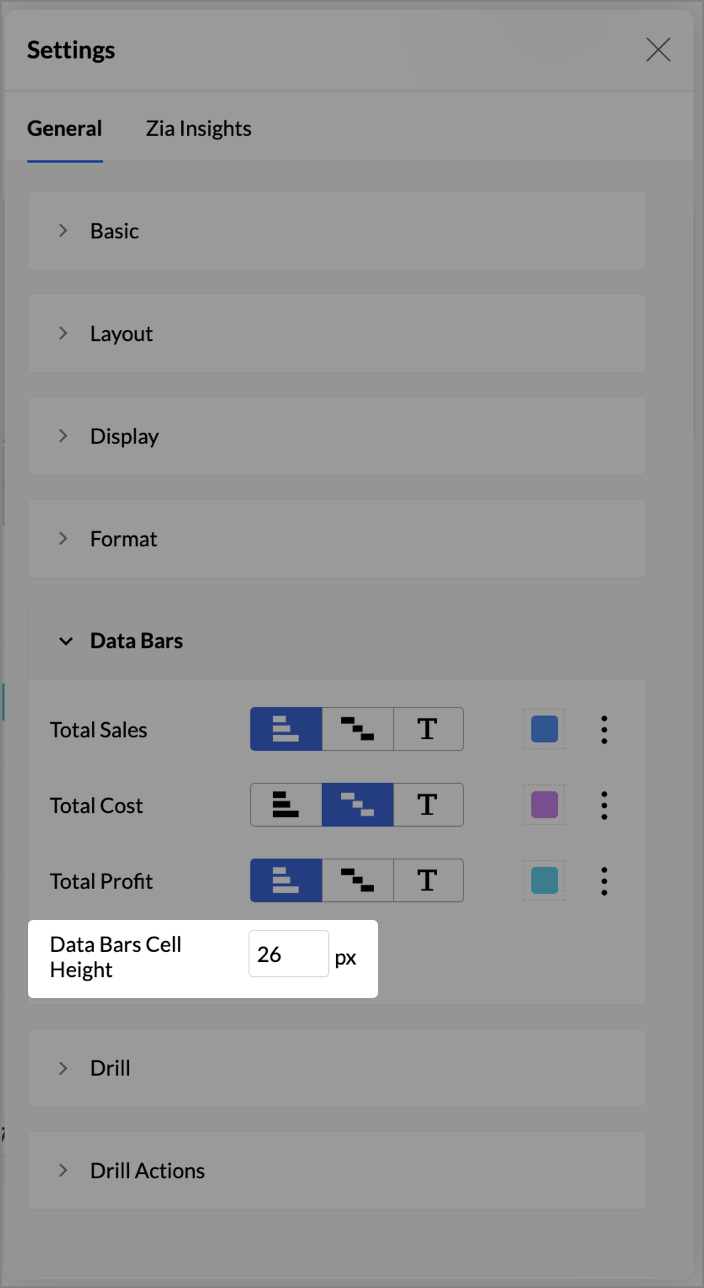Toggle bar style for Total Profit
704x1288 pixels.
pyautogui.click(x=286, y=881)
